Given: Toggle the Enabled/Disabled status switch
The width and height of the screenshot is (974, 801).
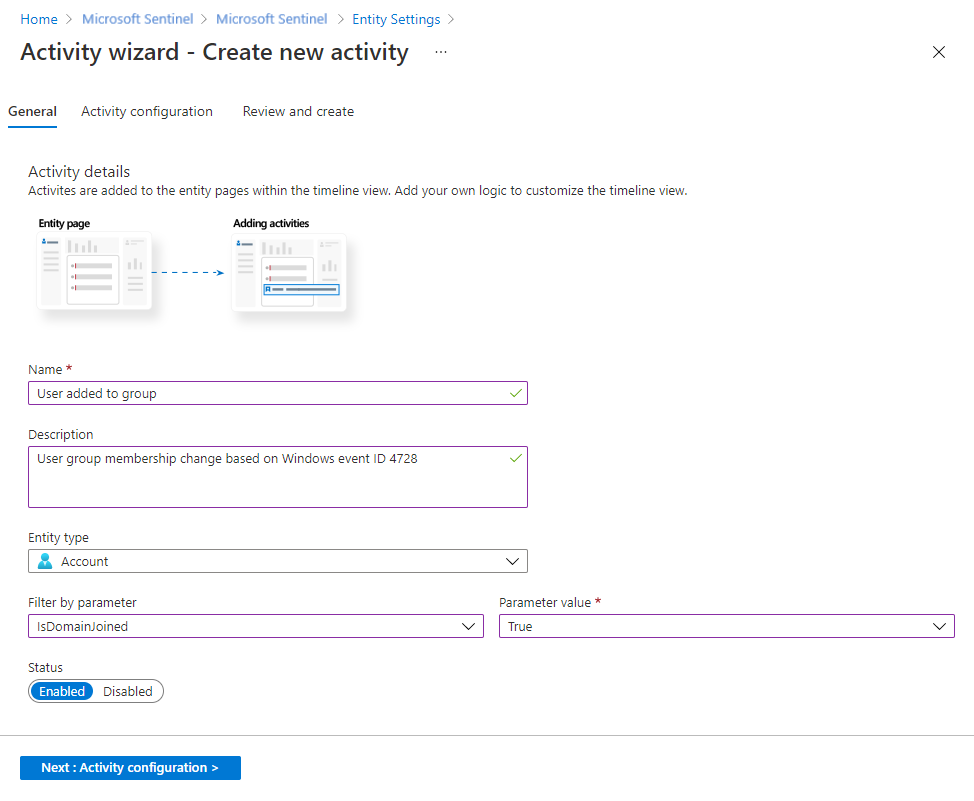Looking at the screenshot, I should tap(95, 690).
